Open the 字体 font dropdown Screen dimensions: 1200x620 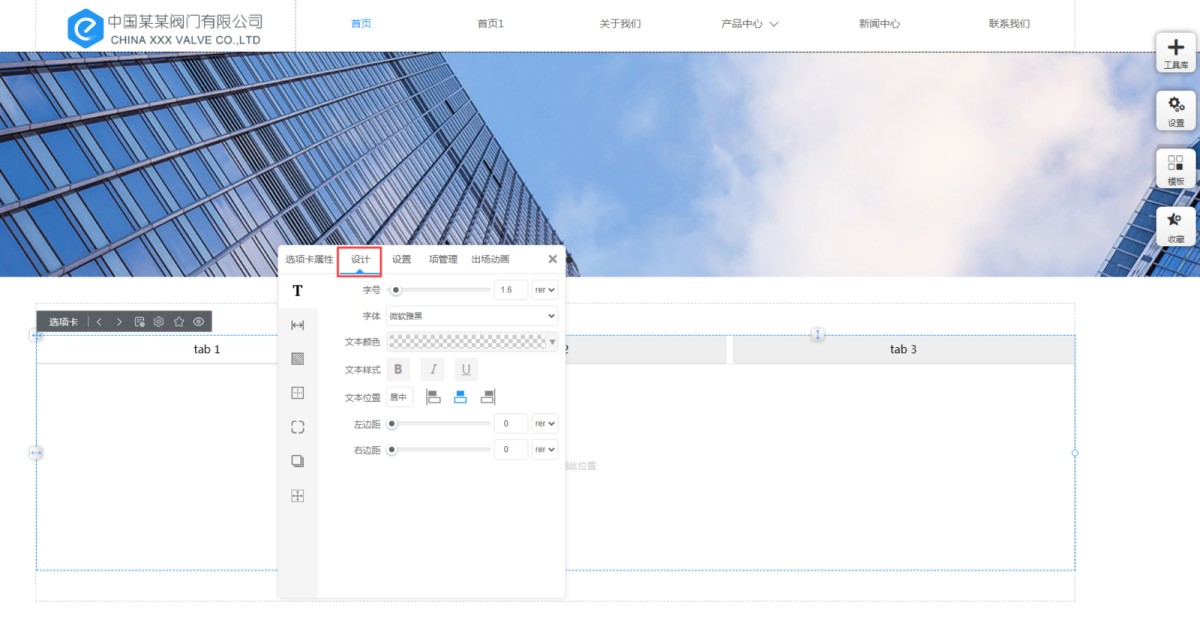(472, 316)
